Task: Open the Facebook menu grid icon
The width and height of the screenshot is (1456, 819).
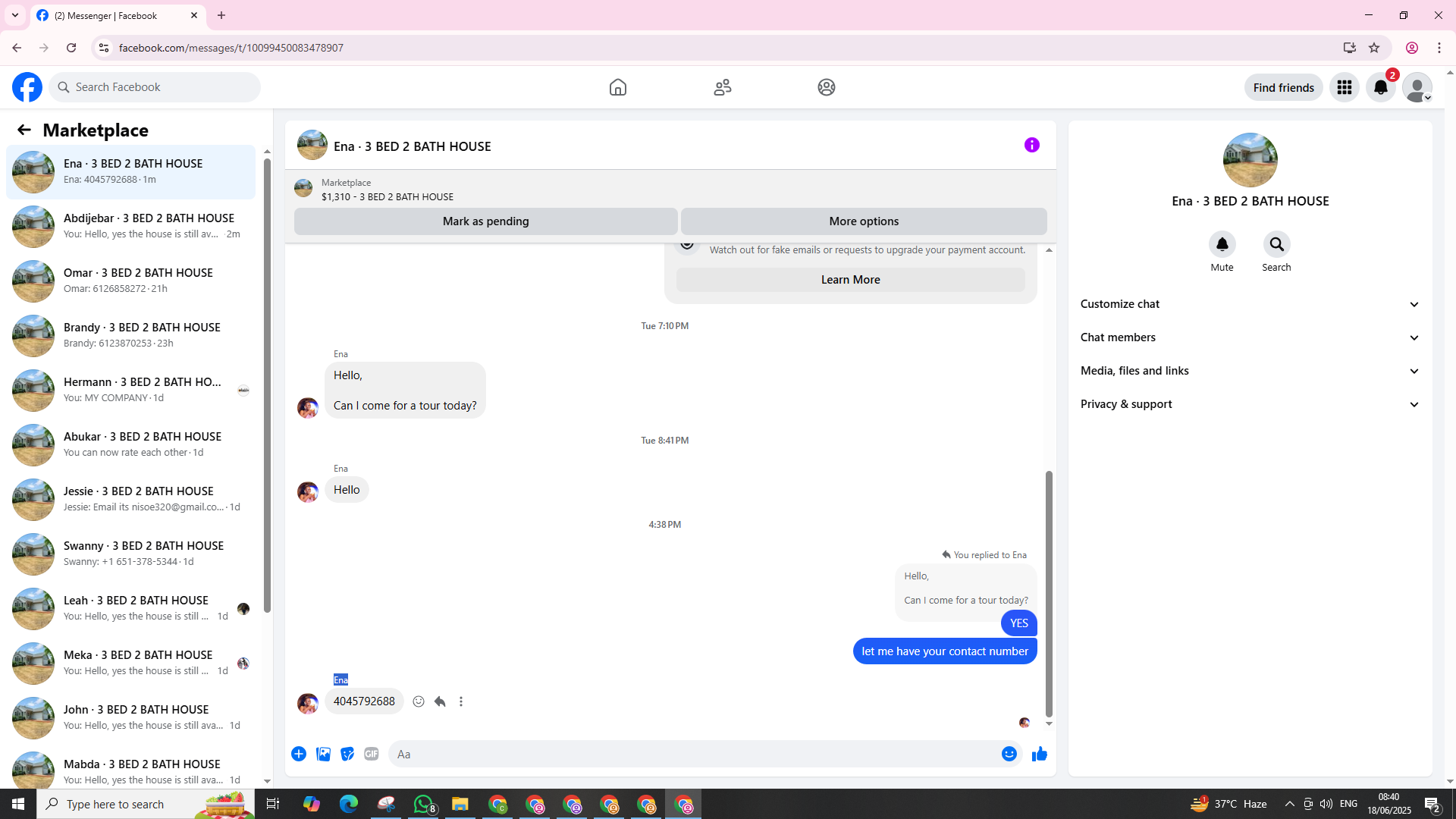Action: point(1345,87)
